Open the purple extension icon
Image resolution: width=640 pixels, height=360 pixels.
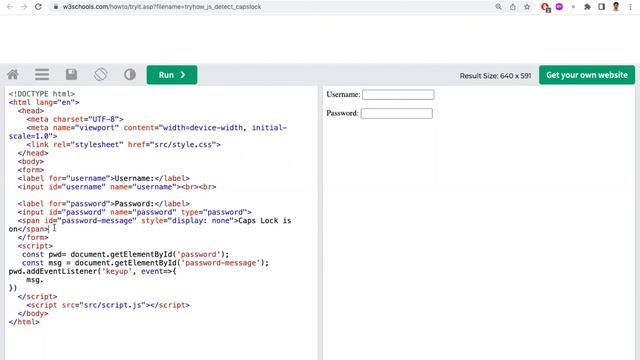pos(559,7)
